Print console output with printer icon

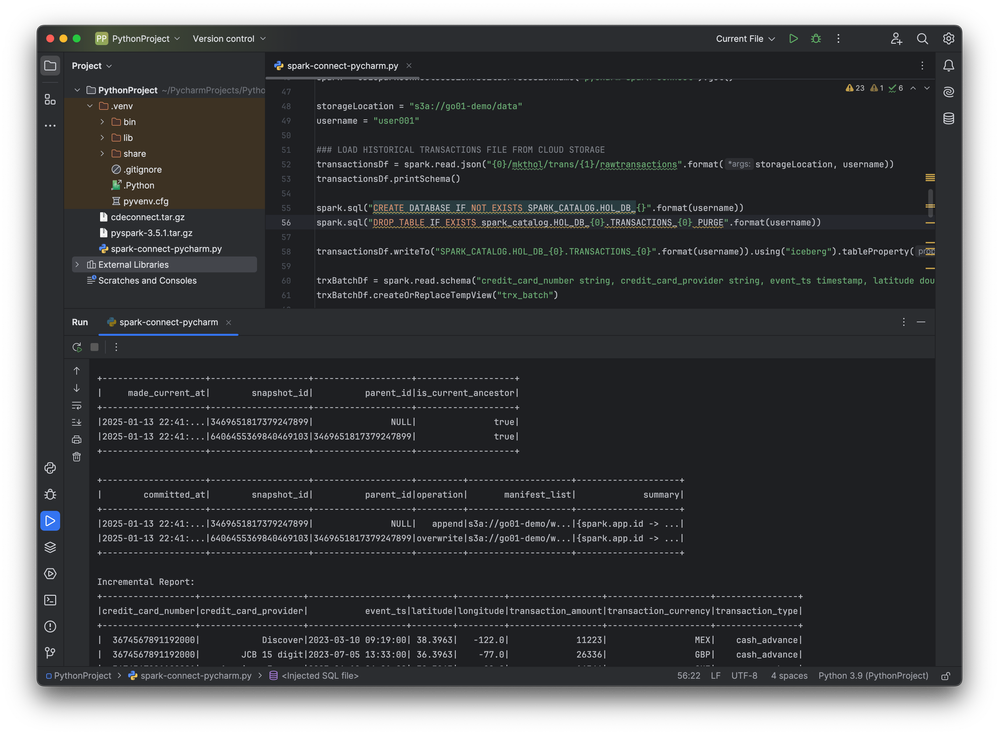point(76,439)
